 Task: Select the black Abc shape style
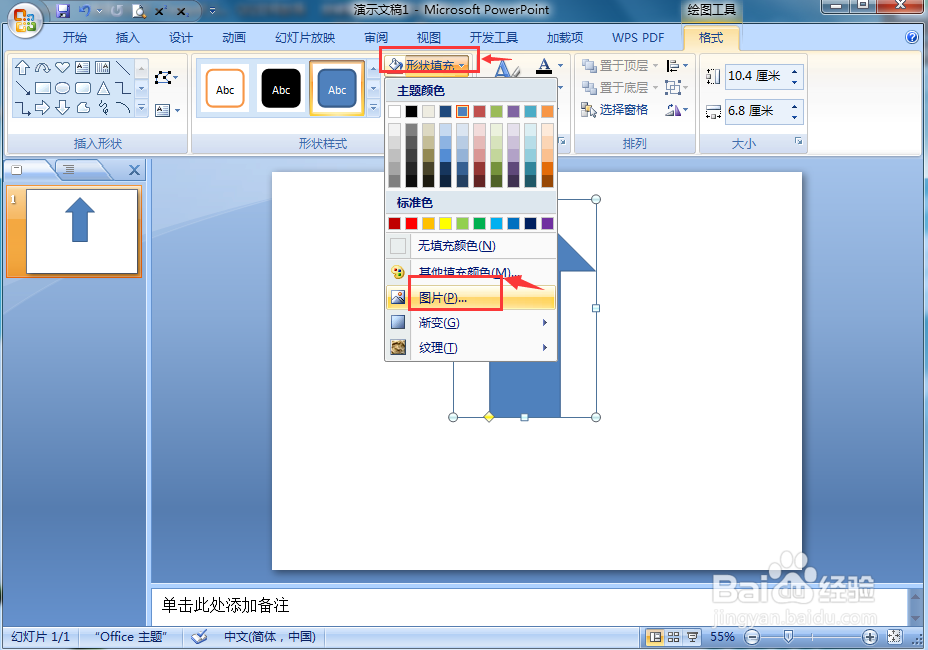point(281,89)
